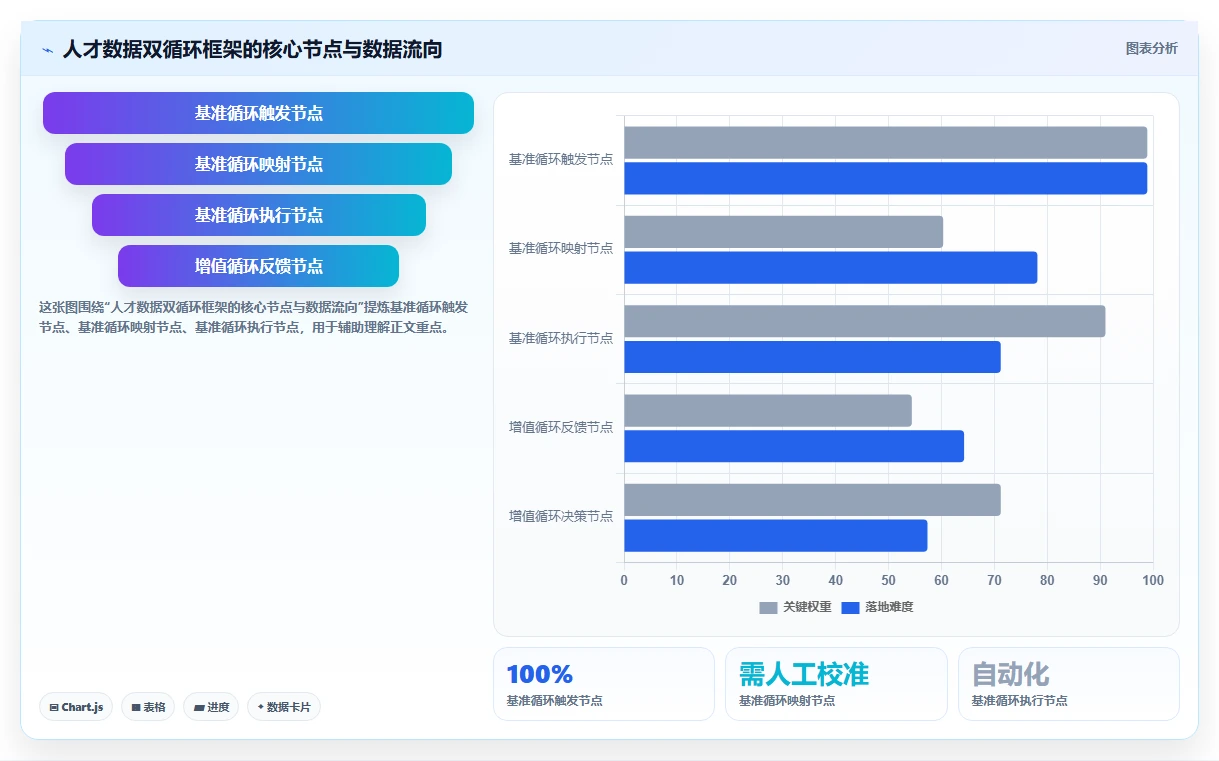Viewport: 1219px width, 761px height.
Task: Click the gray bar for 增值循环决策节点
Action: [812, 500]
